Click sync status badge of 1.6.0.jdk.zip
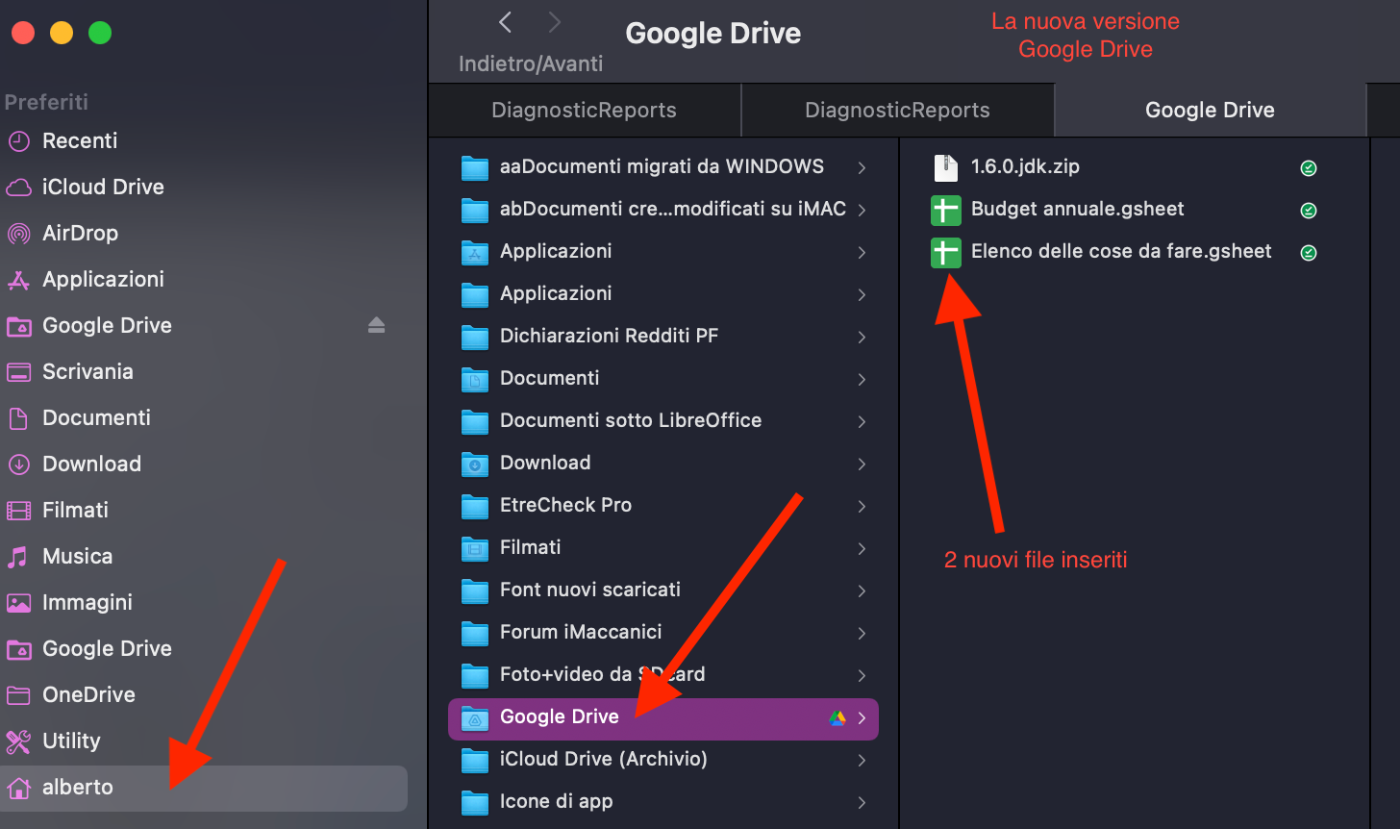 click(1308, 168)
